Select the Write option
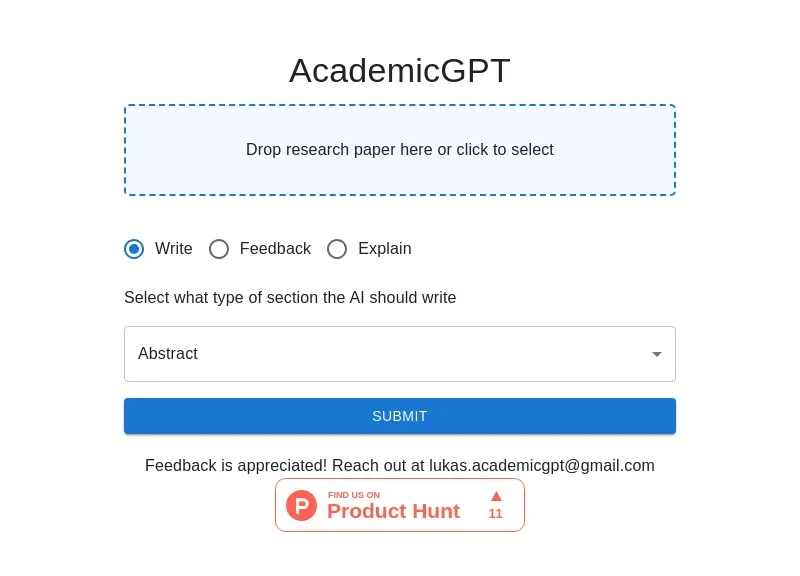Viewport: 800px width, 576px height. 134,249
